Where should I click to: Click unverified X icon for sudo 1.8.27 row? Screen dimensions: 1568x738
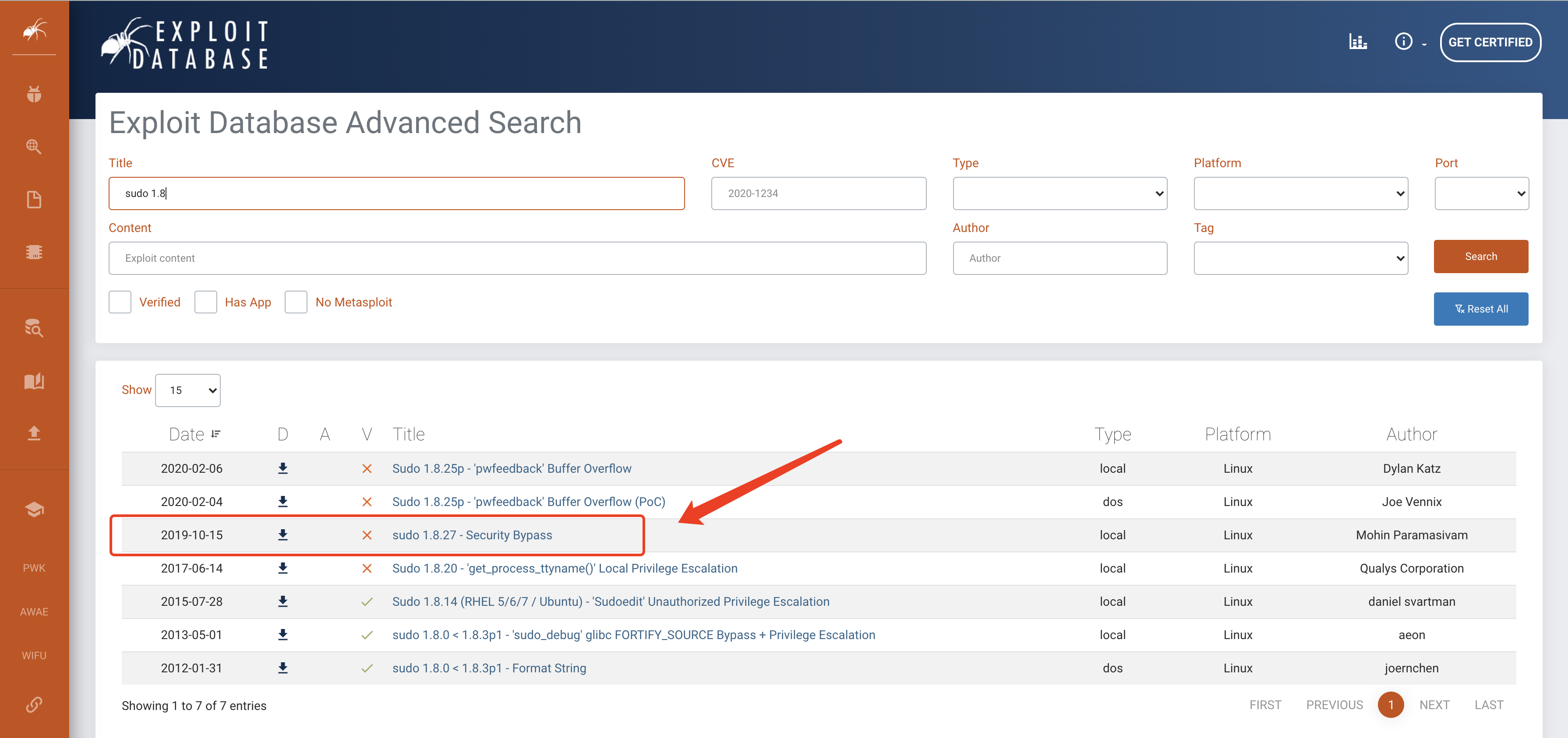click(367, 535)
